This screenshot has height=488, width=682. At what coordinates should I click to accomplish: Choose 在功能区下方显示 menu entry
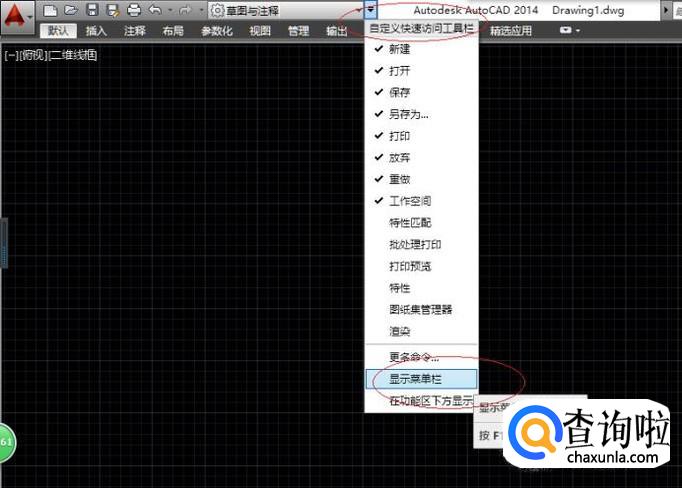(x=421, y=401)
